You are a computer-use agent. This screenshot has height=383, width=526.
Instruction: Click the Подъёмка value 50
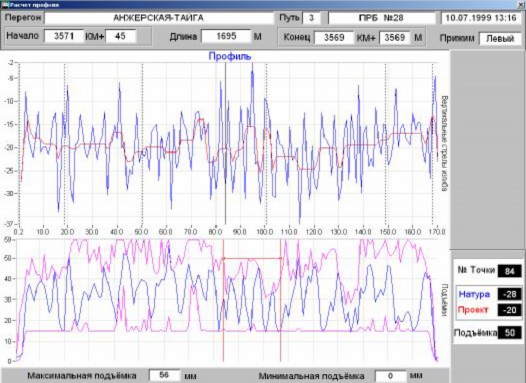tap(509, 332)
